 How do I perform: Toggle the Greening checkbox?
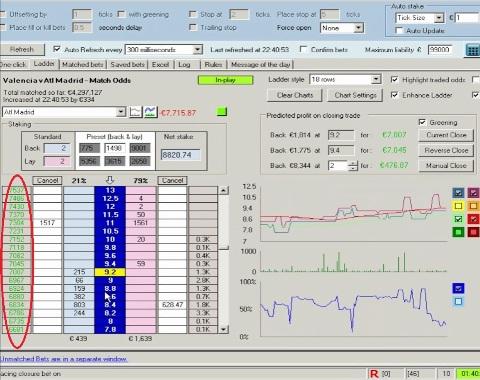click(x=422, y=122)
